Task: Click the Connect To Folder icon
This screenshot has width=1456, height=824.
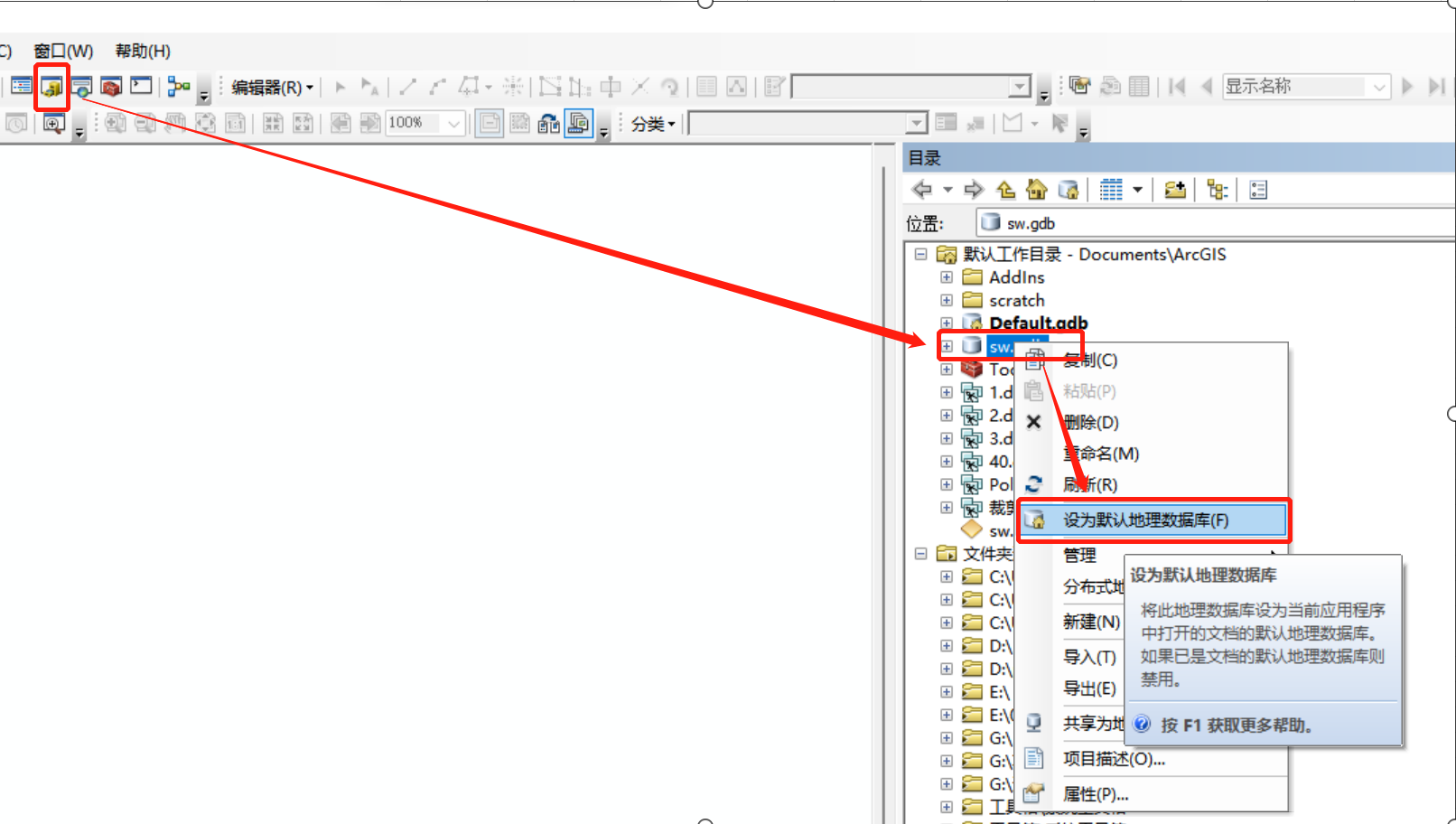Action: (x=1174, y=190)
